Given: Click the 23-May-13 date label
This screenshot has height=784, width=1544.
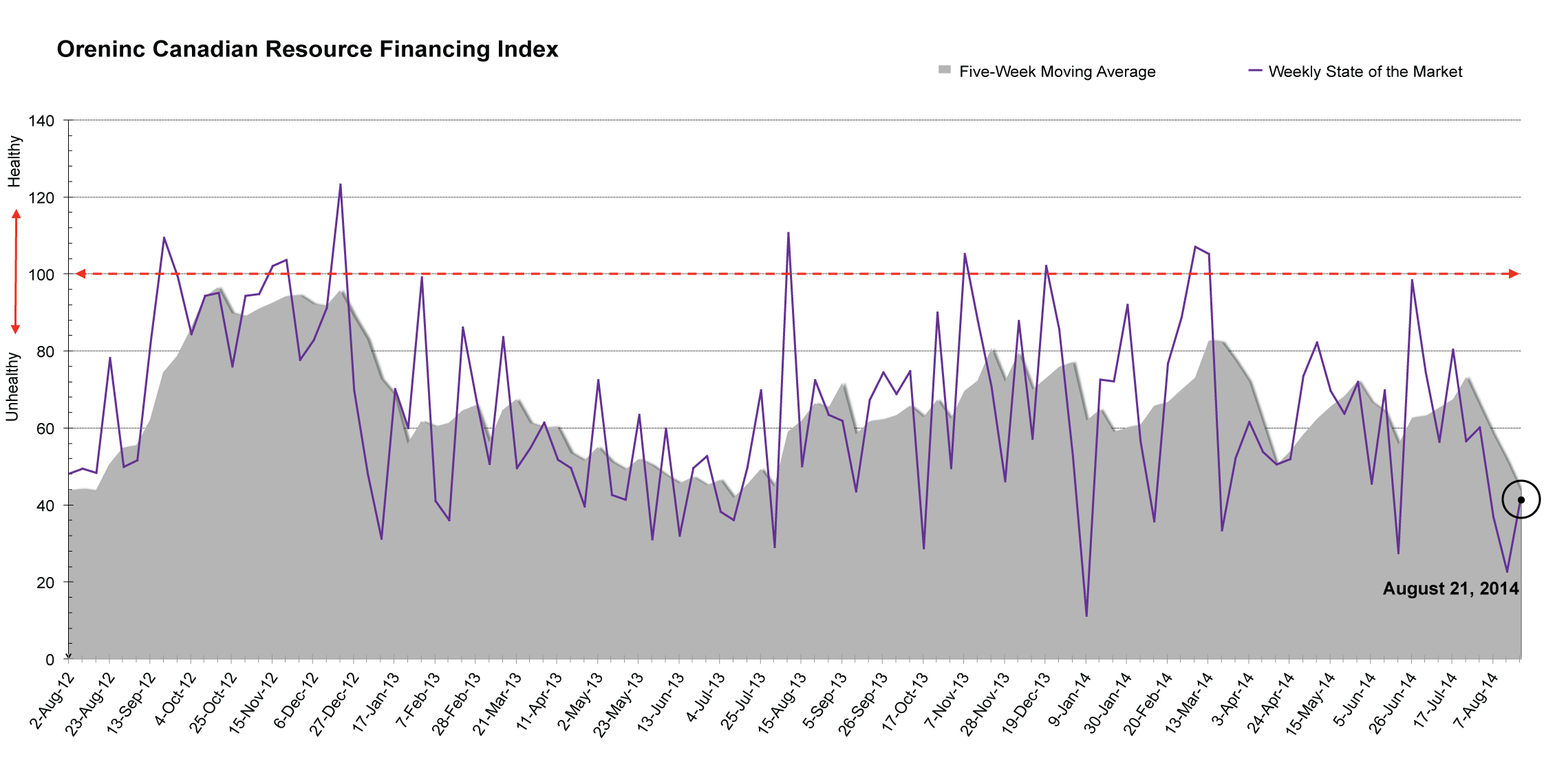Looking at the screenshot, I should coord(619,704).
